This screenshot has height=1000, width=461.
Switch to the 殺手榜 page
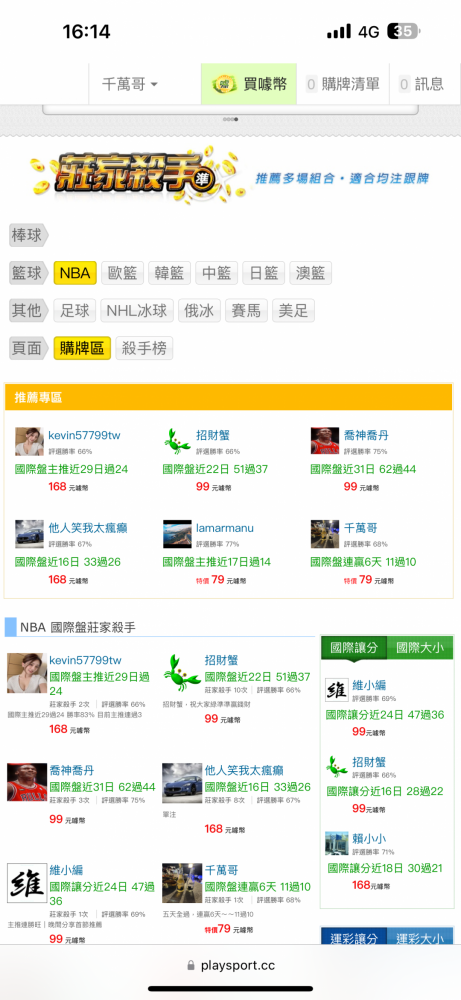pos(143,348)
